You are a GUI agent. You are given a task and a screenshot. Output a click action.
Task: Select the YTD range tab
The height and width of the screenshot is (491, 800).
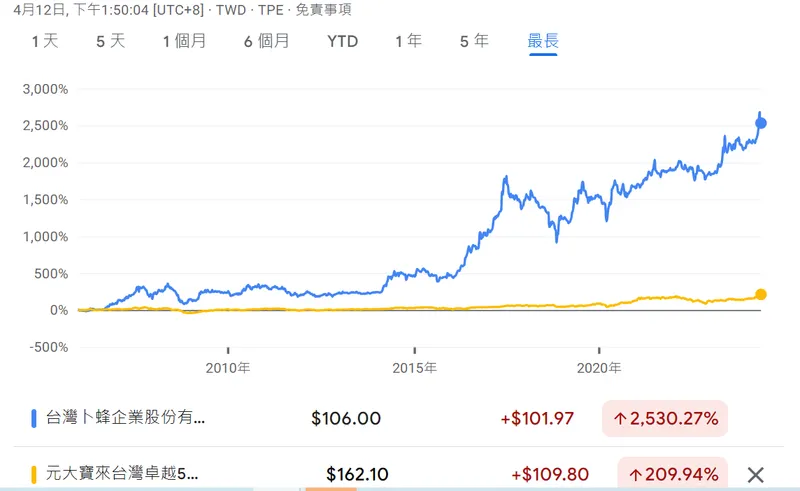(x=342, y=41)
